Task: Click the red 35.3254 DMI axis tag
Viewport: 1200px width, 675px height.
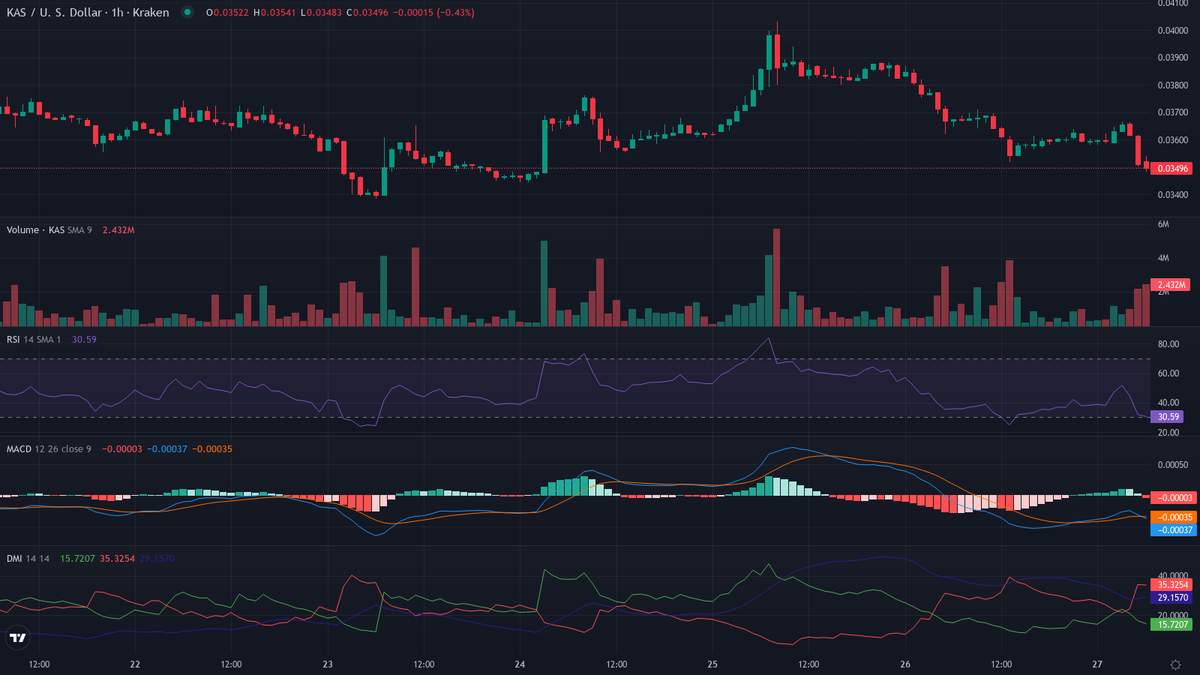Action: 1170,584
